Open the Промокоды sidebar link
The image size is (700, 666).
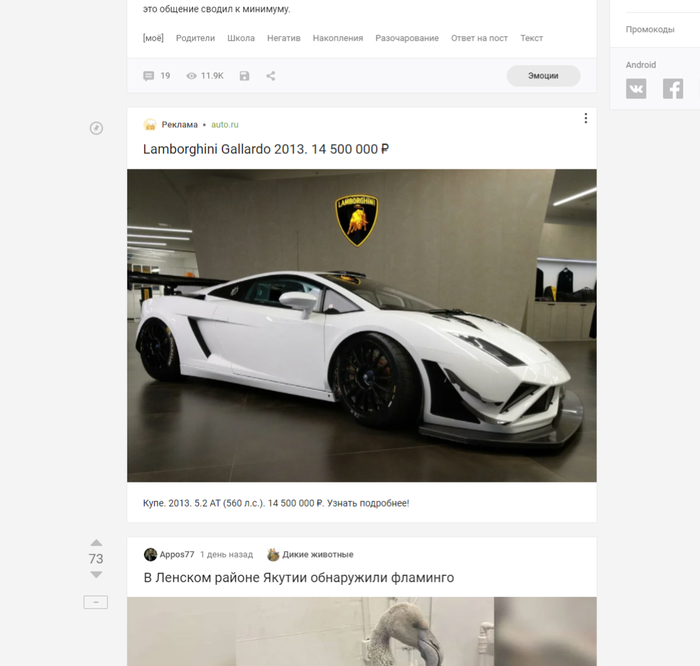tap(650, 29)
